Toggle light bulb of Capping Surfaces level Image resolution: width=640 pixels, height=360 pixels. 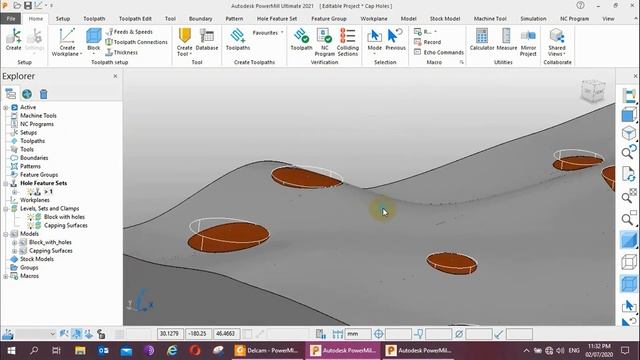30,225
